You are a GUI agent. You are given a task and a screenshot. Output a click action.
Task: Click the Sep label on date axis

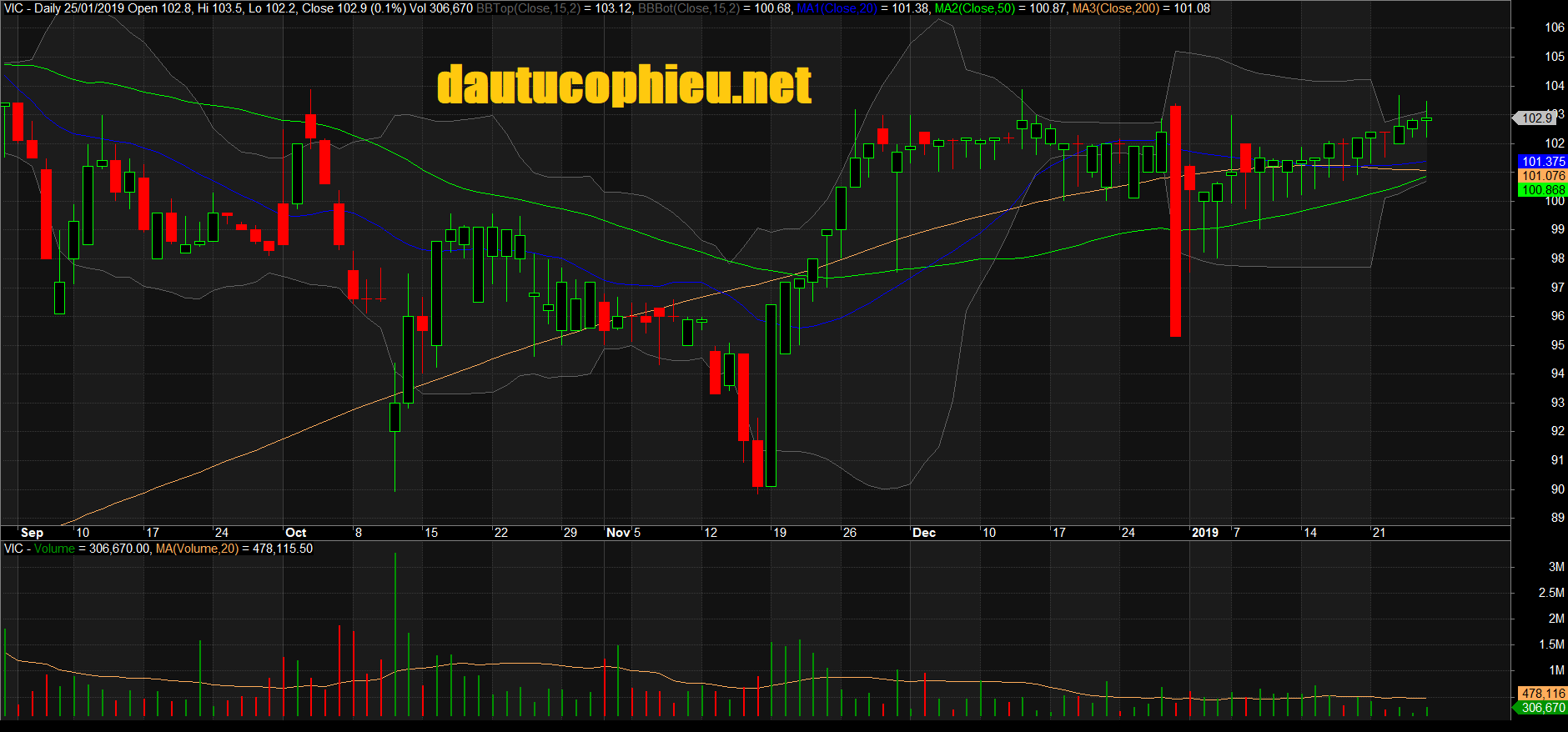[x=32, y=533]
